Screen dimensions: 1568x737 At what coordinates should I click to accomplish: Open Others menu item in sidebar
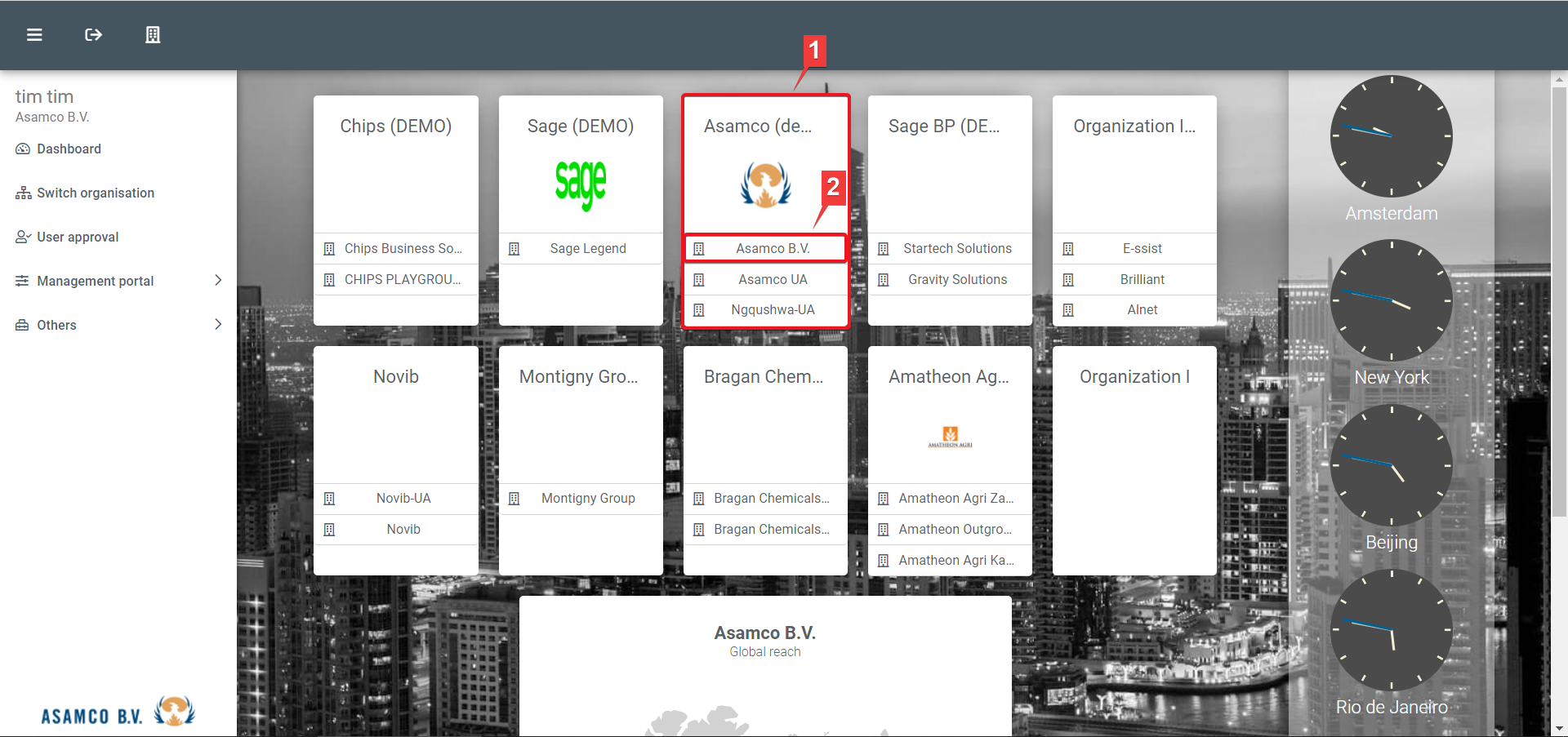(x=118, y=325)
